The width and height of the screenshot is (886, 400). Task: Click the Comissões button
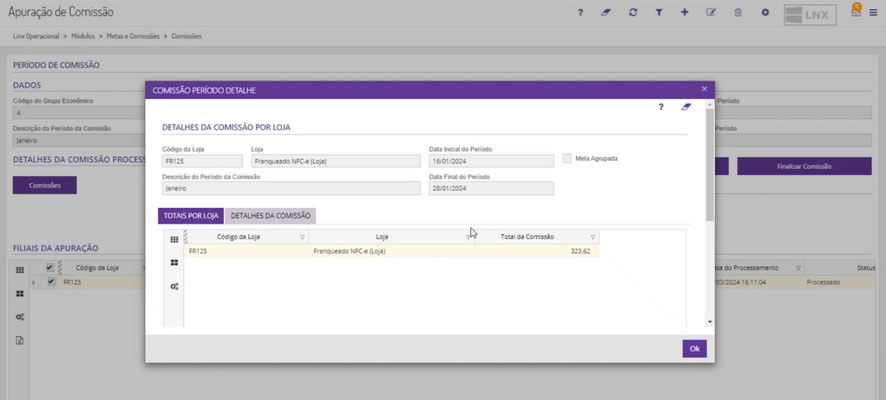coord(45,185)
